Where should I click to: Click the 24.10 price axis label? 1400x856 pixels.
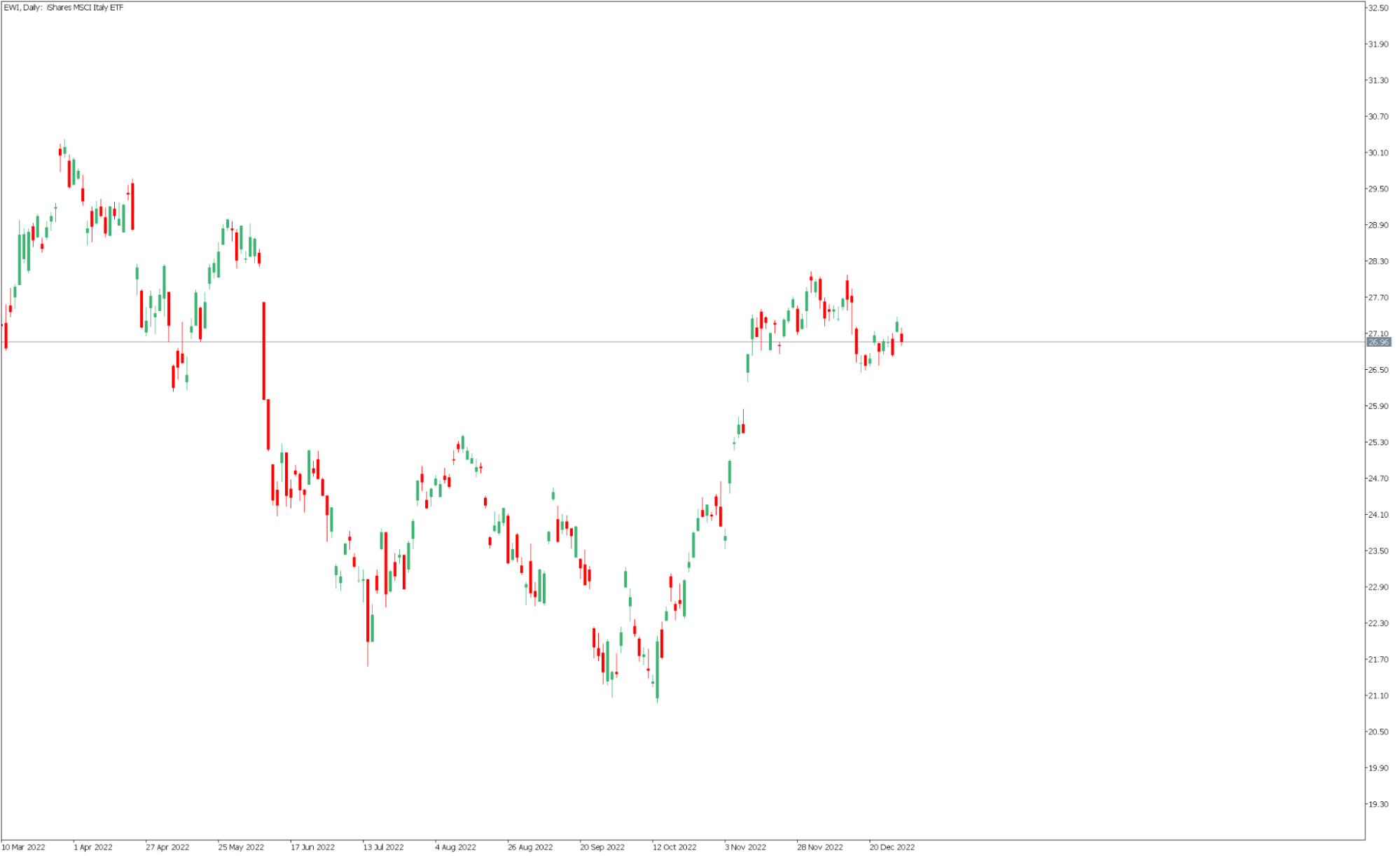[x=1378, y=515]
